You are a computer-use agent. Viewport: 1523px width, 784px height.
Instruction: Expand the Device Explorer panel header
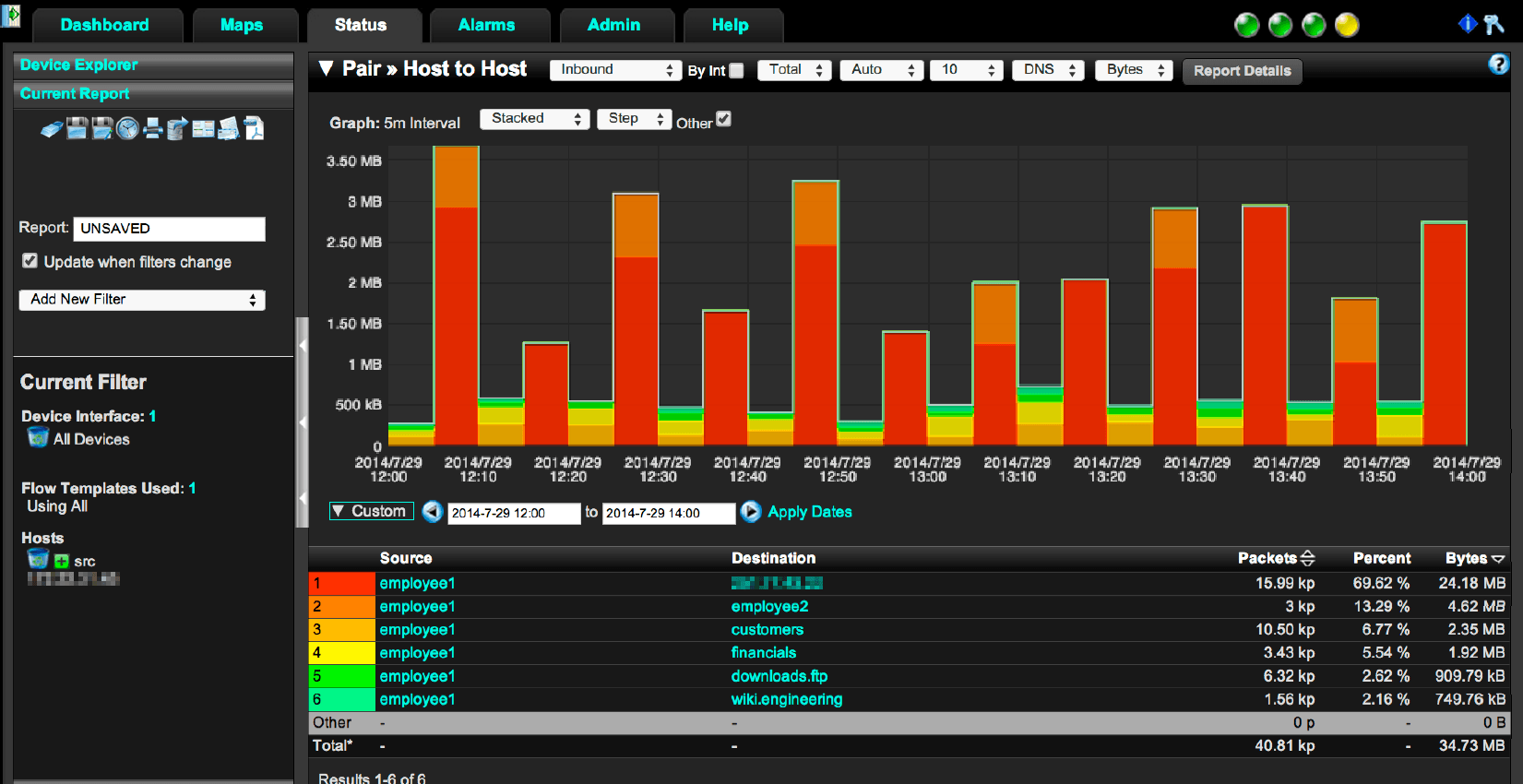point(153,65)
